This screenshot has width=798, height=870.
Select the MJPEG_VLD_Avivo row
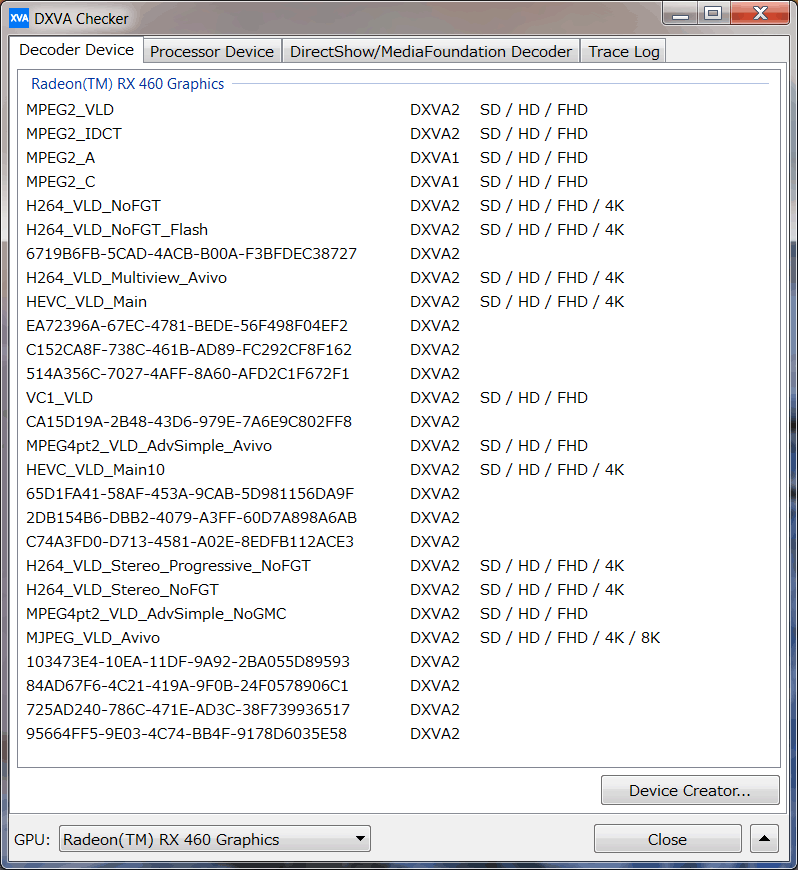coord(397,638)
